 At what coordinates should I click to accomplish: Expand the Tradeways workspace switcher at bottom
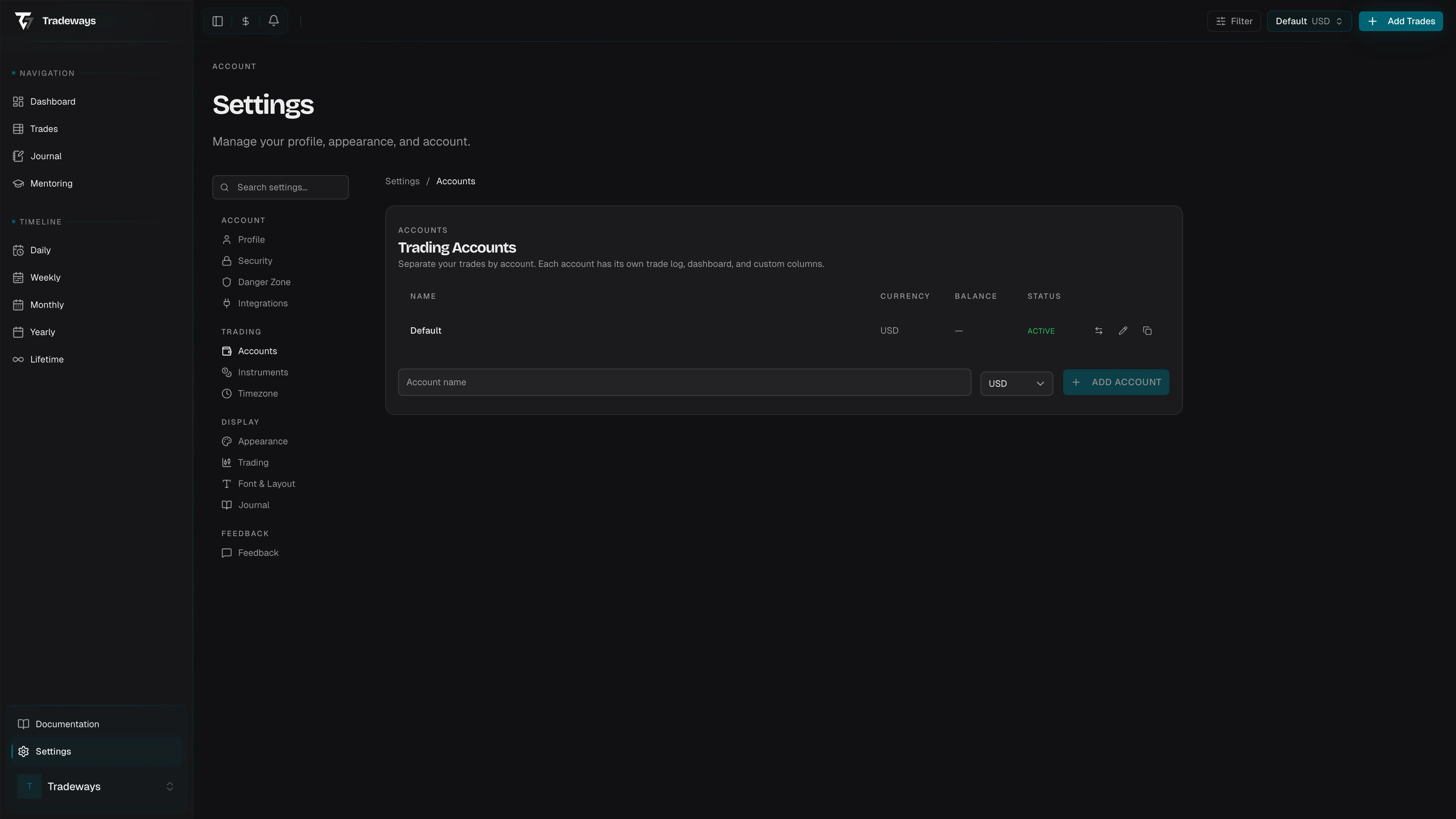pos(96,786)
